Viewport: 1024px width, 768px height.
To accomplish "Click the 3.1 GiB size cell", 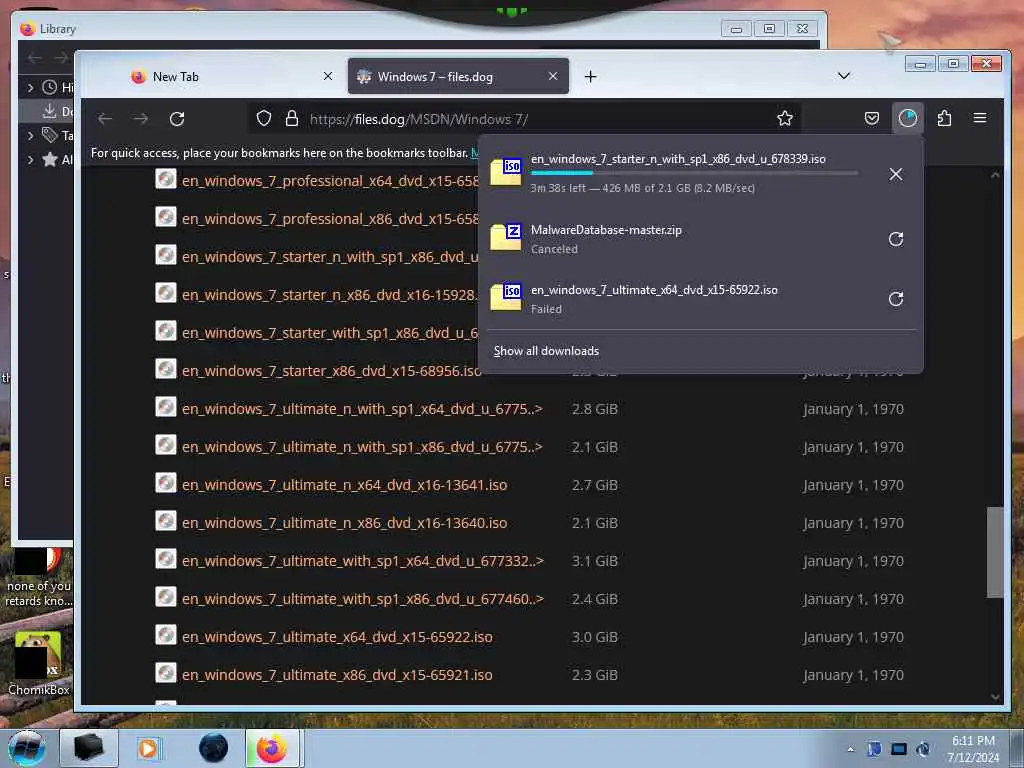I will (x=594, y=561).
